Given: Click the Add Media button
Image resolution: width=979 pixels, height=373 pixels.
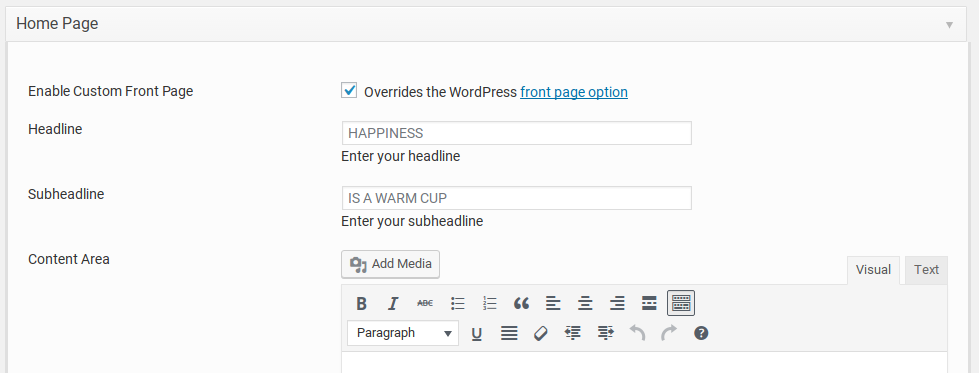Looking at the screenshot, I should point(390,264).
